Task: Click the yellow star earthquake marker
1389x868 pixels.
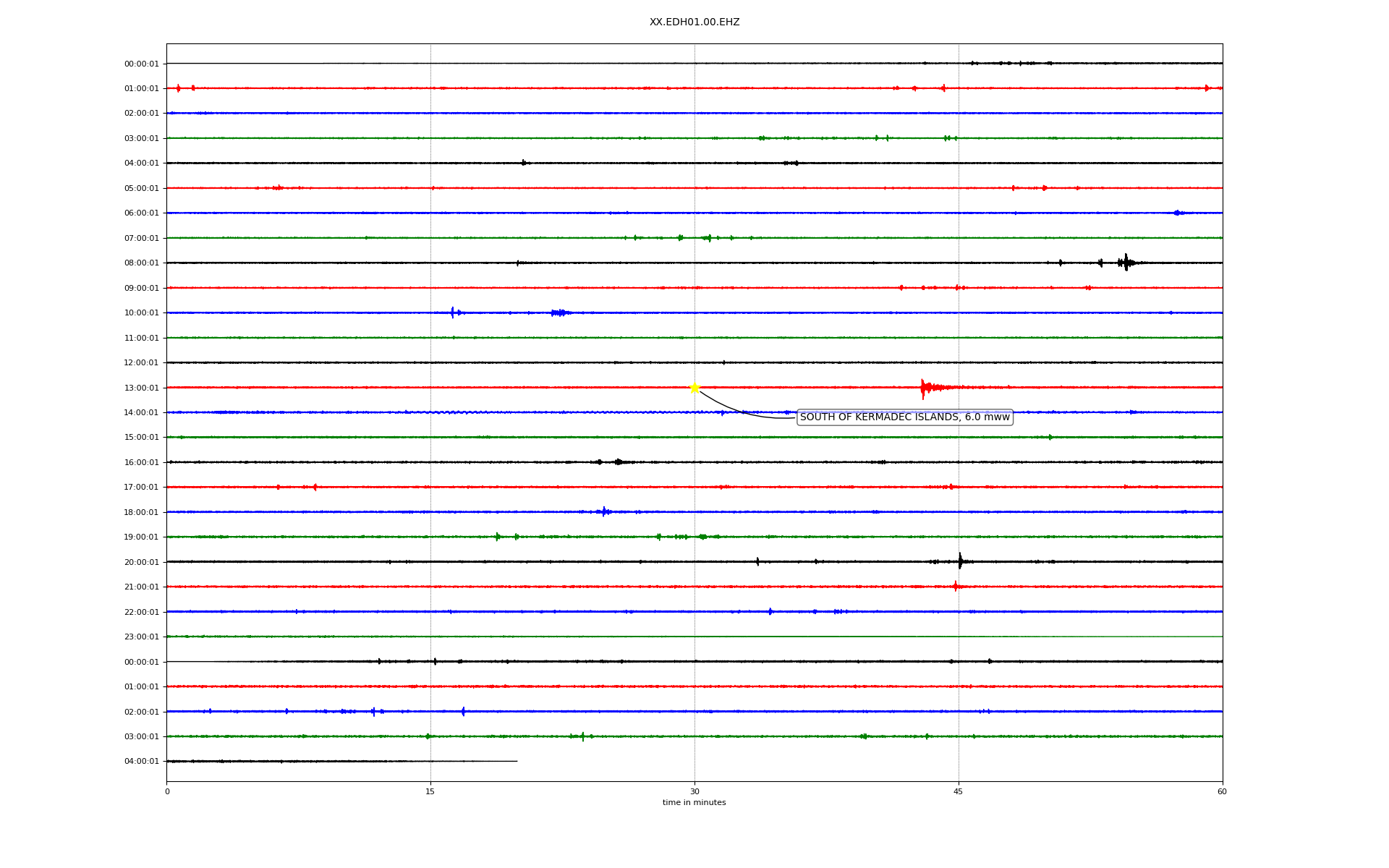Action: [694, 388]
